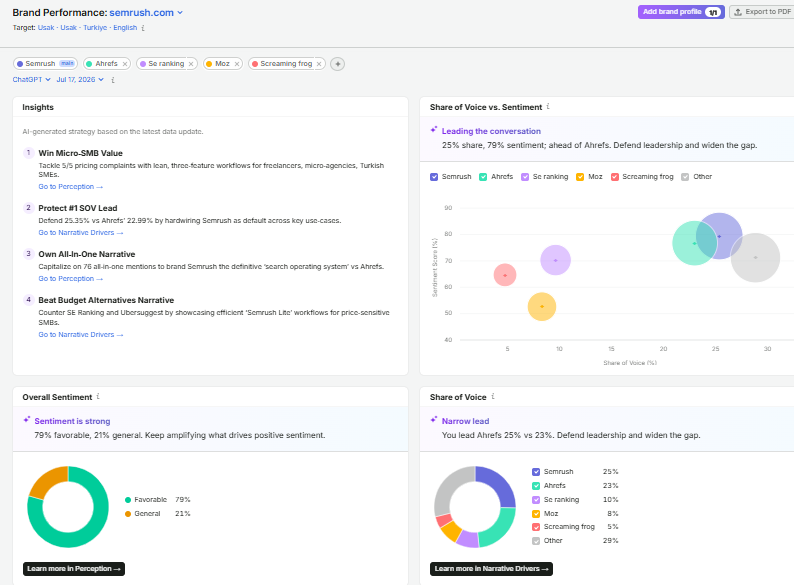Click the sparkle icon beside Sentiment is strong
Screen dimensions: 794x585
tap(26, 420)
